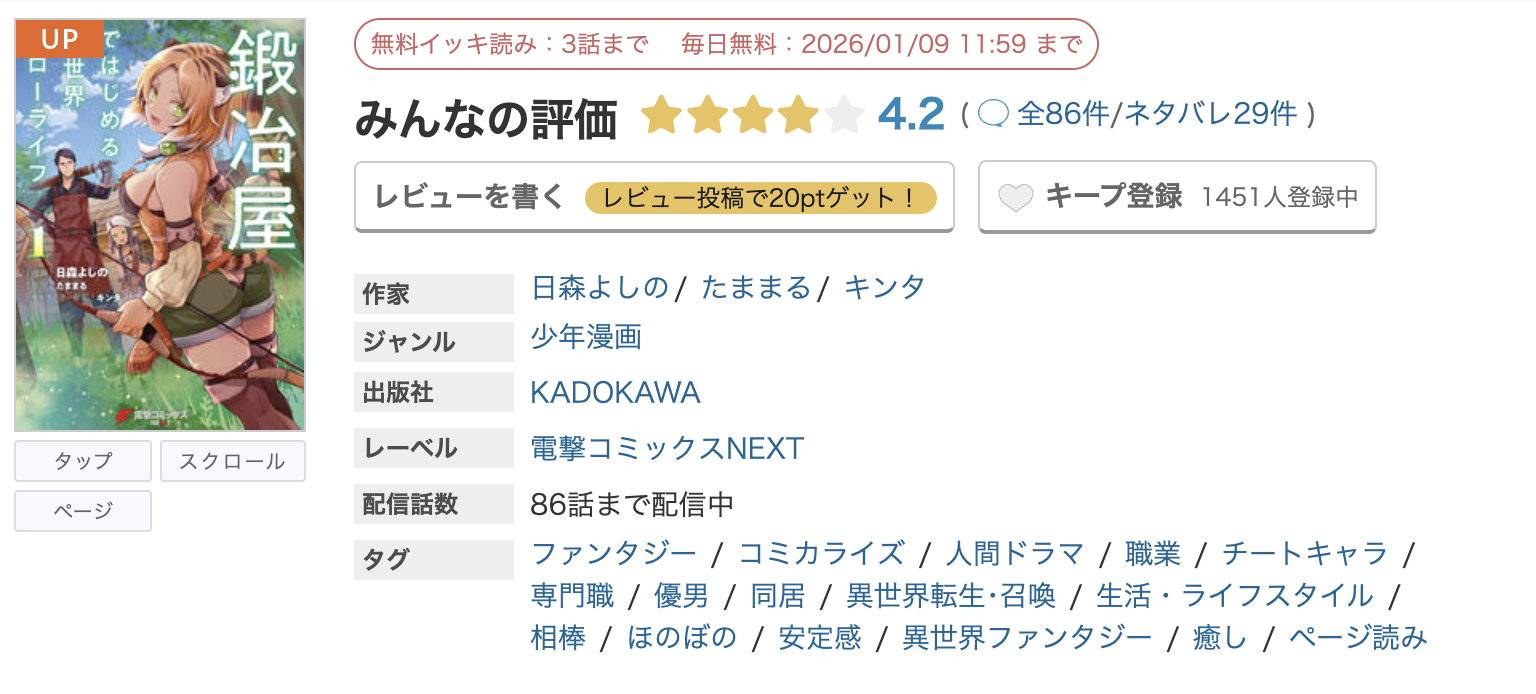
Task: Open the 少年漫画 genre link
Action: 585,339
